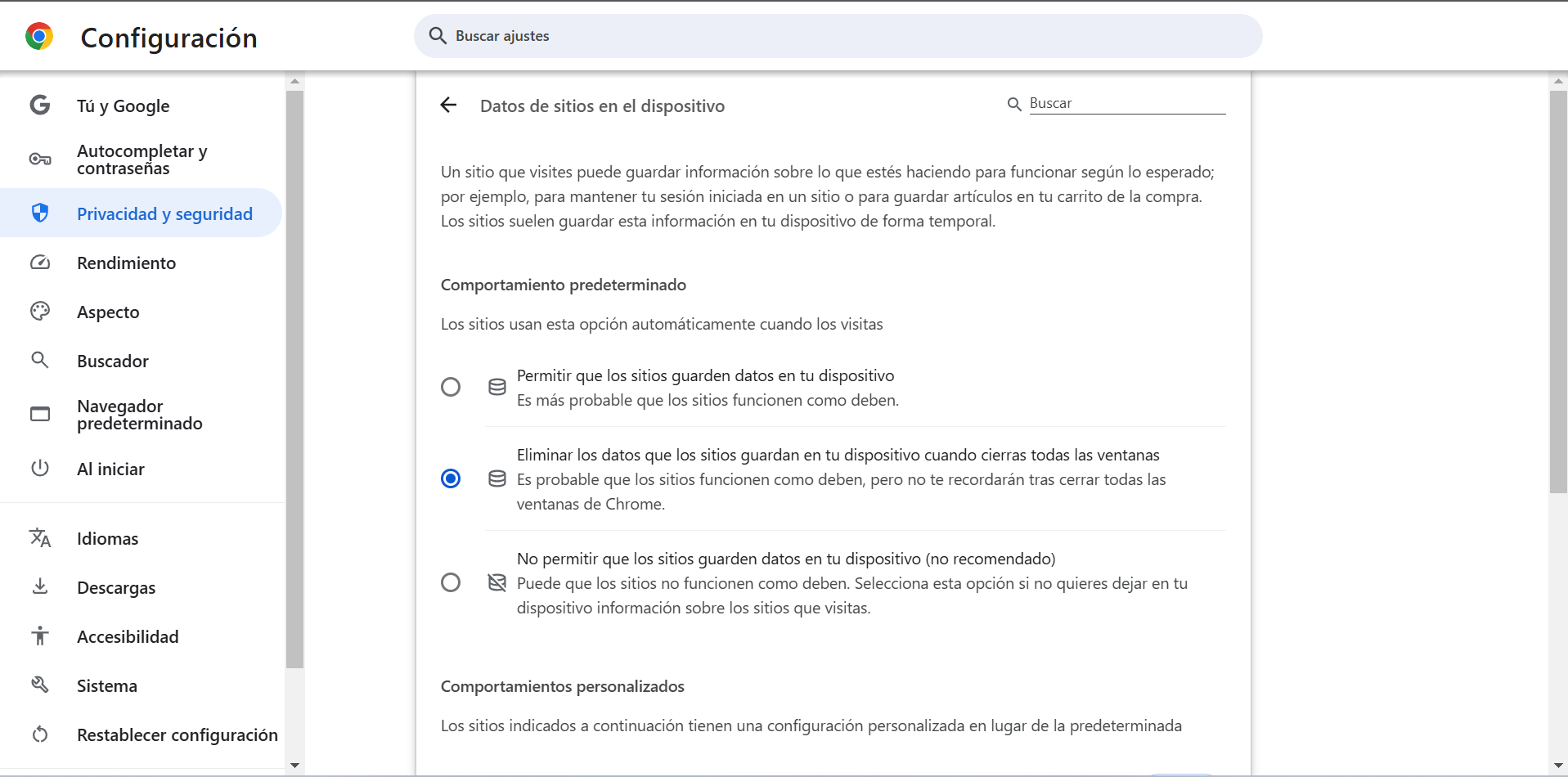
Task: Click the sidebar scrollbar's down arrow
Action: point(295,766)
